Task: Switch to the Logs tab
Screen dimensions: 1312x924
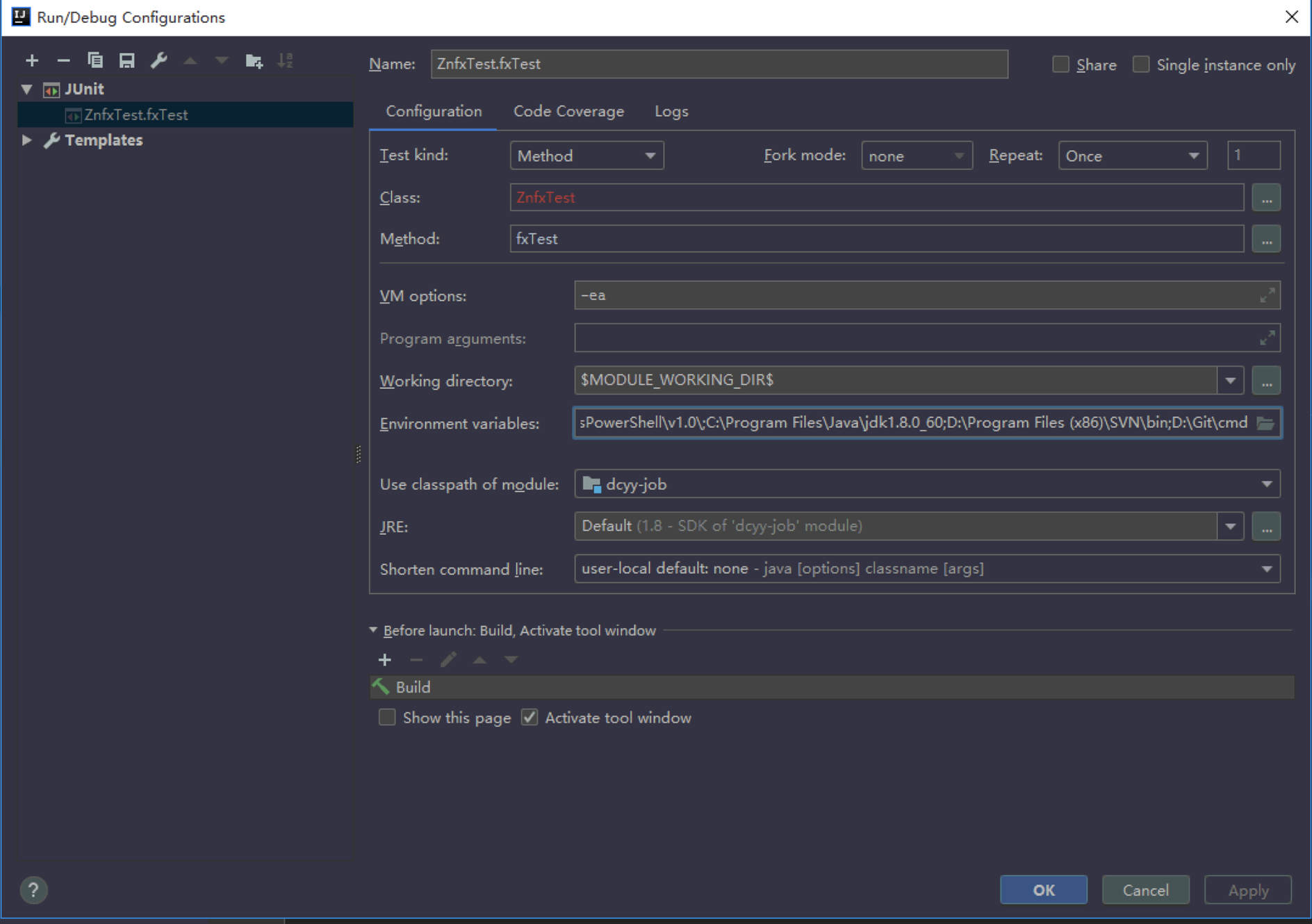Action: click(x=671, y=111)
